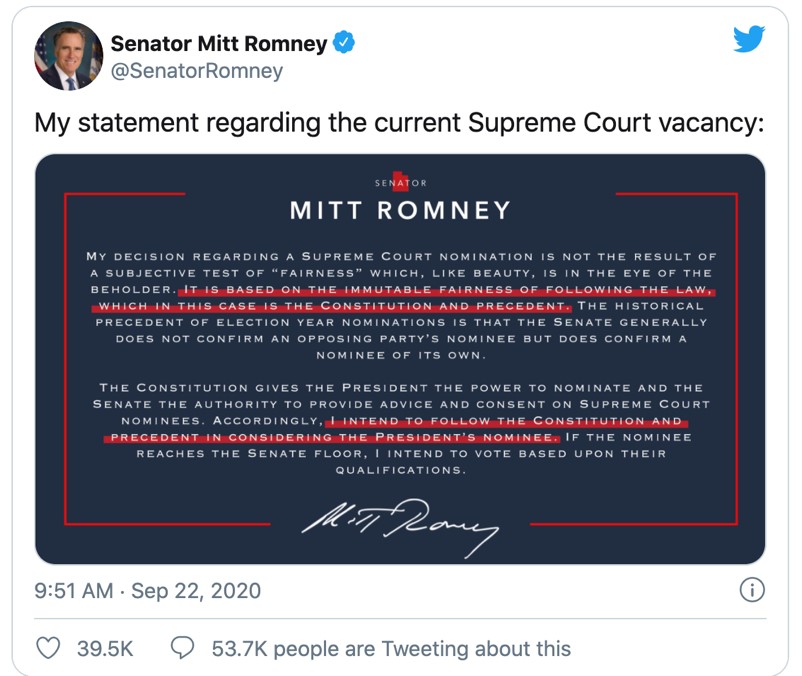This screenshot has height=676, width=802.
Task: Click the reply speech bubble icon
Action: 183,647
